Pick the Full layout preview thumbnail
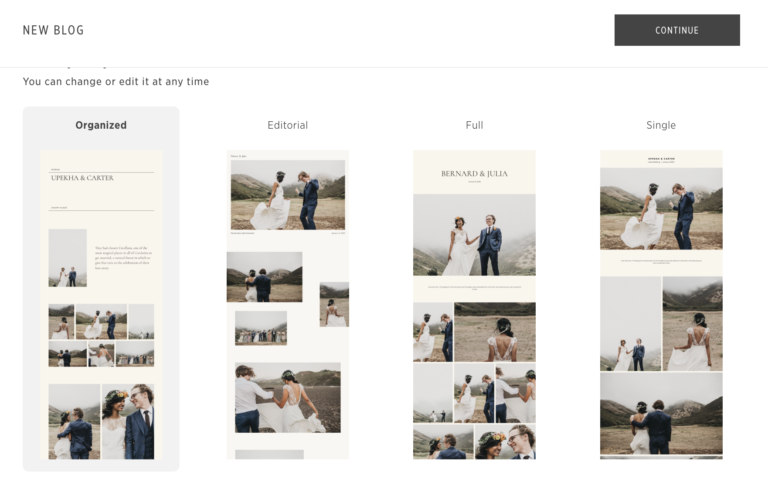Viewport: 768px width, 493px height. (x=474, y=305)
